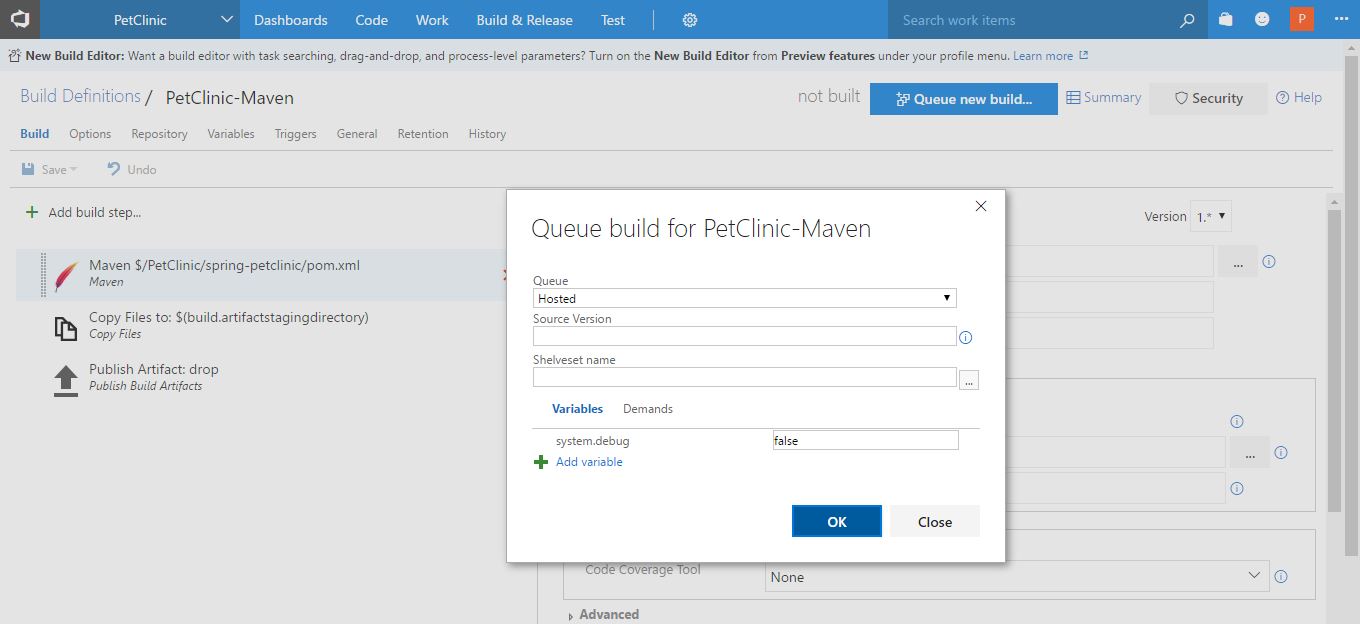Click the Queue new build button
The height and width of the screenshot is (624, 1360).
pos(964,99)
